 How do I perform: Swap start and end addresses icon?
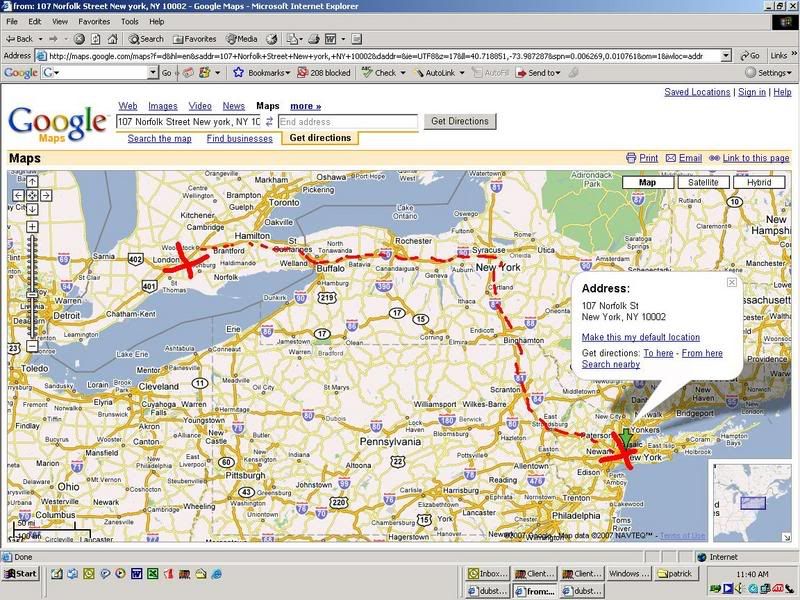point(269,121)
